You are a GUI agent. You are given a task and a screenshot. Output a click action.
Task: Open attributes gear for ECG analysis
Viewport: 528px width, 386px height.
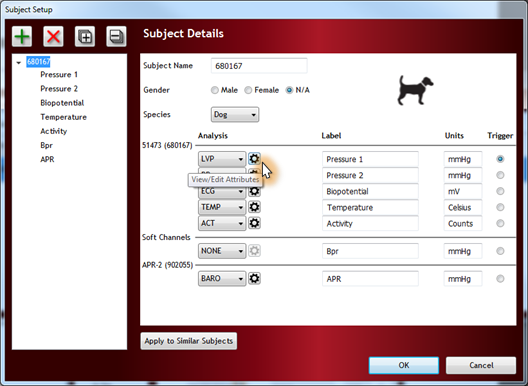coord(254,191)
